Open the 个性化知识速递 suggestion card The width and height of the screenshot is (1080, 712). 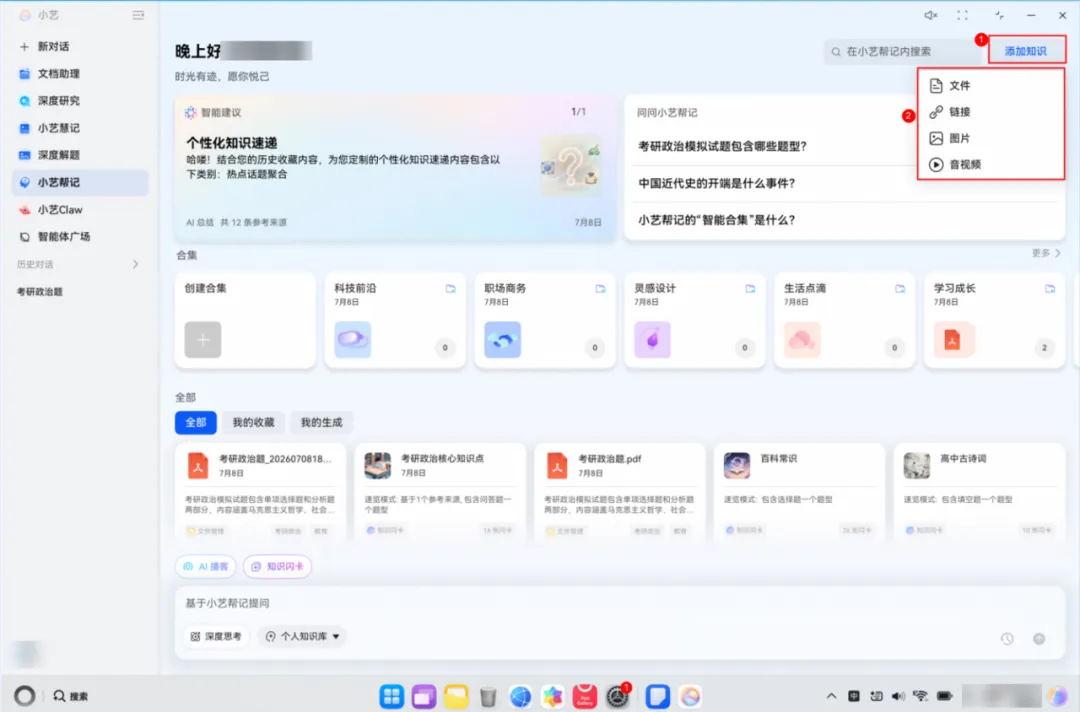coord(395,167)
